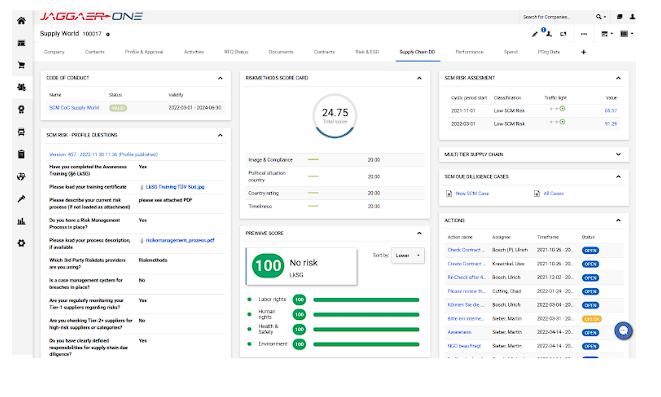Open the shopping cart sidebar icon
This screenshot has width=661, height=397.
click(x=21, y=65)
